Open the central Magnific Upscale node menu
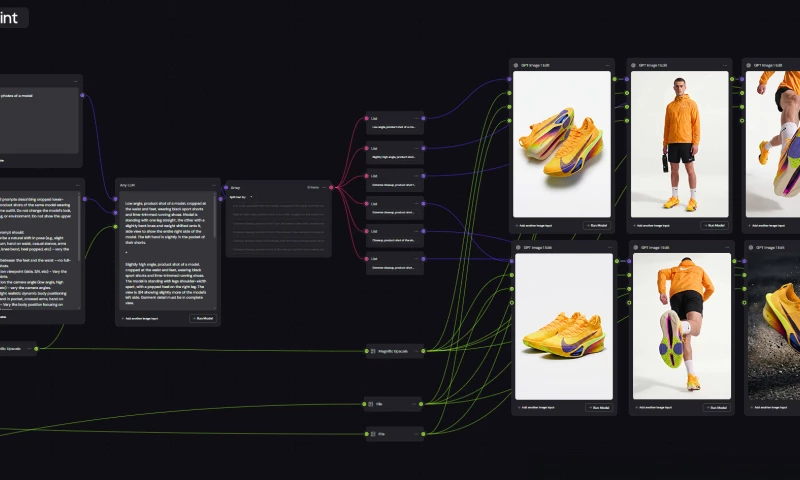This screenshot has width=800, height=480. [416, 351]
